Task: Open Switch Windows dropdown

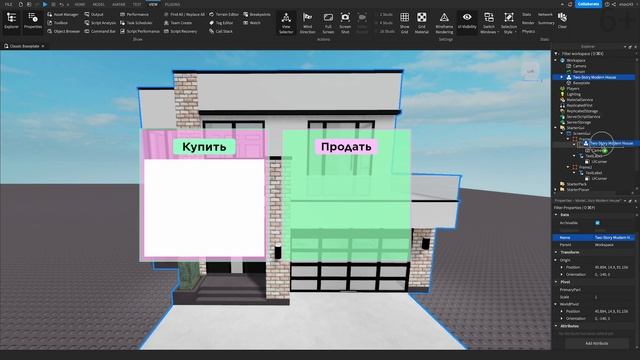Action: [489, 23]
